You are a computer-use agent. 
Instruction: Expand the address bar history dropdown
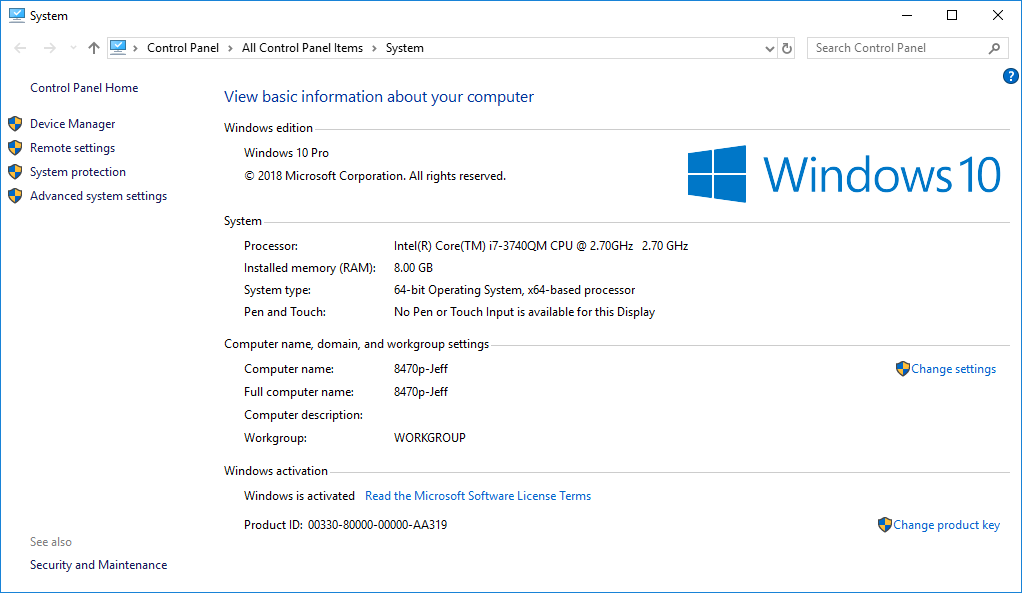(x=769, y=48)
